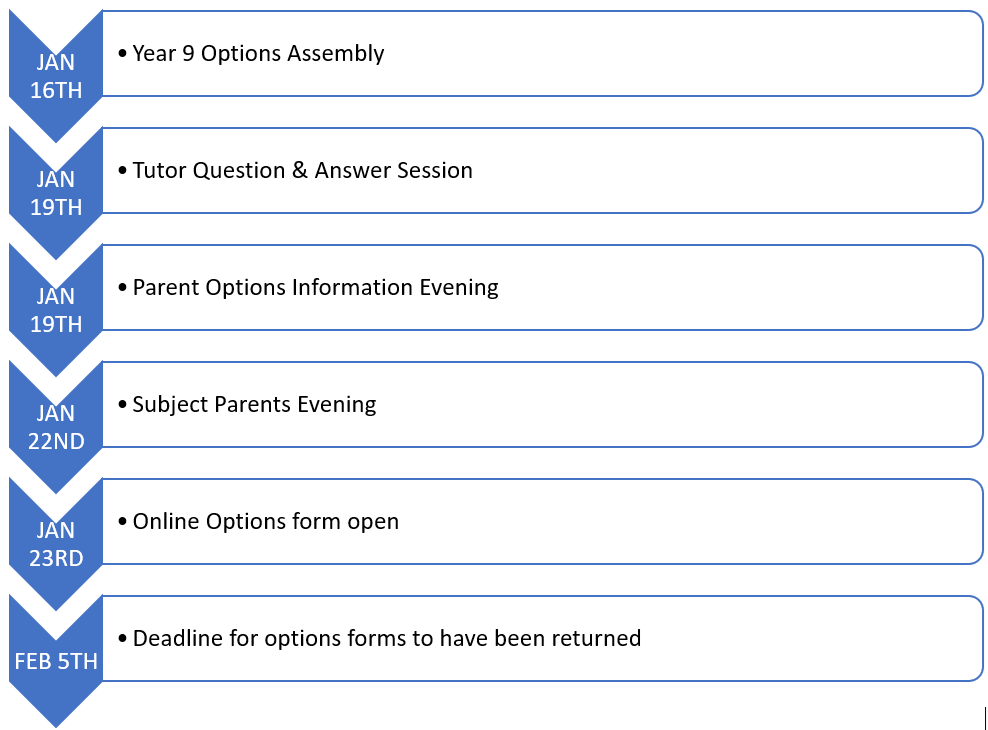Screen dimensions: 988x730
Task: Click the 'Year 9 Options Assembly' text
Action: 258,54
